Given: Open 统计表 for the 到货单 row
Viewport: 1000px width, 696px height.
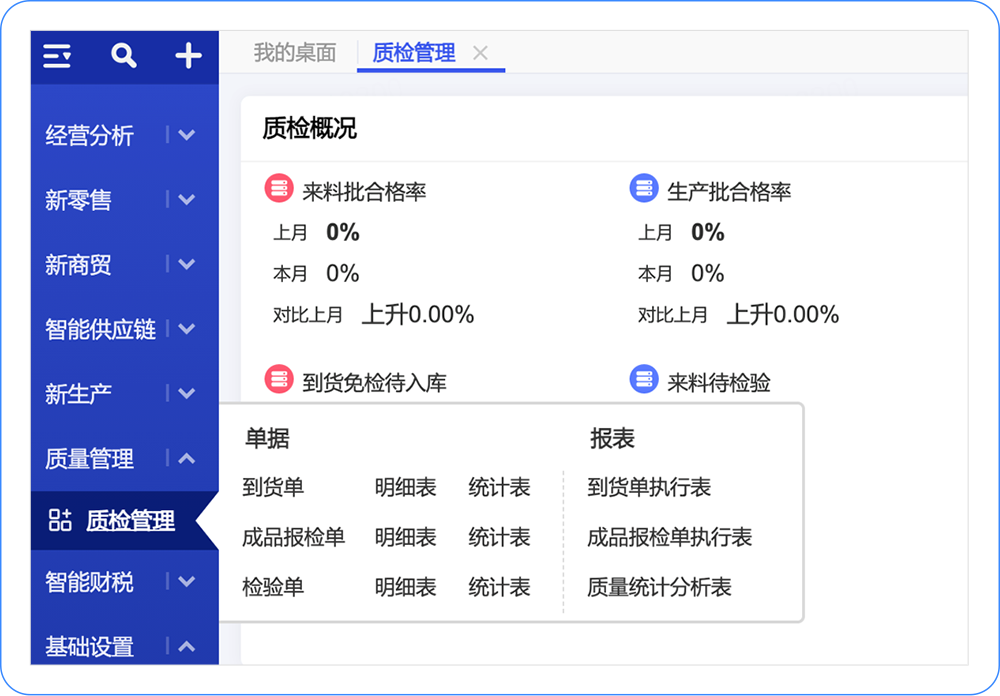Looking at the screenshot, I should tap(499, 487).
